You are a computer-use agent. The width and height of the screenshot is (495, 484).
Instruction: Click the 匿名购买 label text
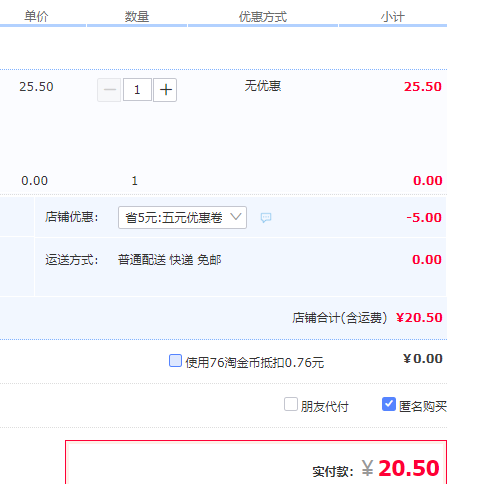tap(423, 406)
